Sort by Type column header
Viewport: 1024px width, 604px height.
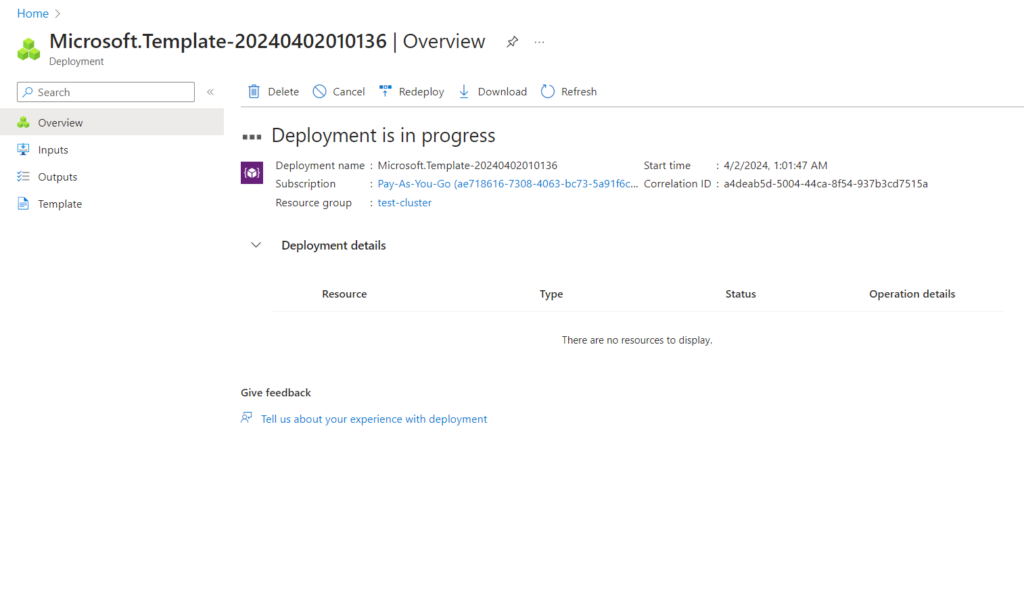(x=551, y=294)
